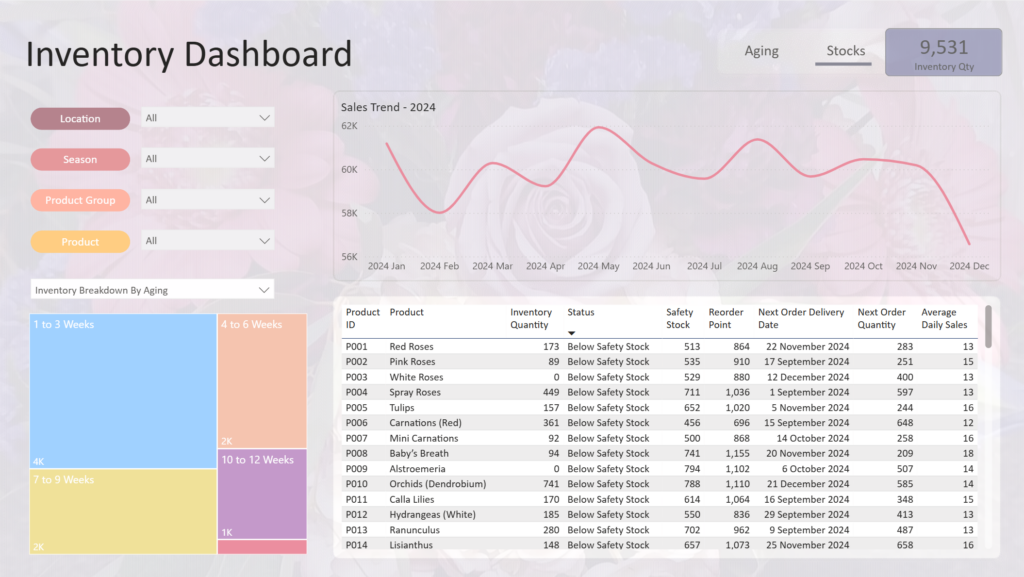Open the Product filter dropdown
Screen dimensions: 1024x577
click(207, 241)
